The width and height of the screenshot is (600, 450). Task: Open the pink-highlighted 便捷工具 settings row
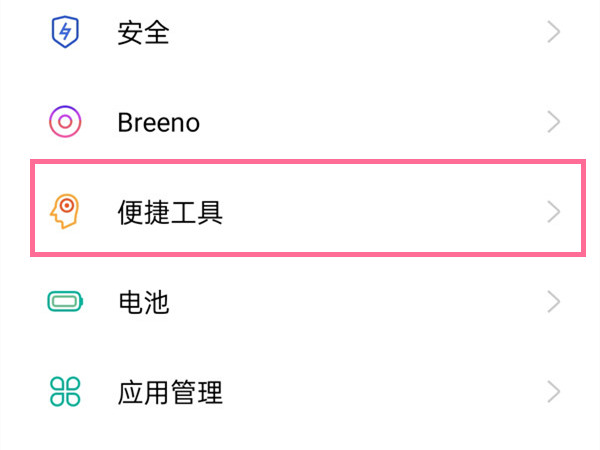click(x=307, y=207)
